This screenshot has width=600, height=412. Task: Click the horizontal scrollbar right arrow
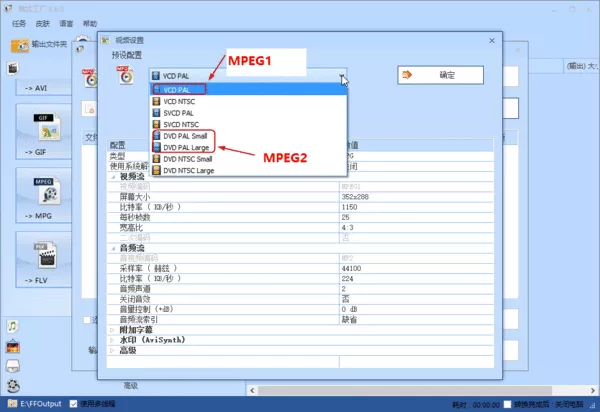click(592, 391)
